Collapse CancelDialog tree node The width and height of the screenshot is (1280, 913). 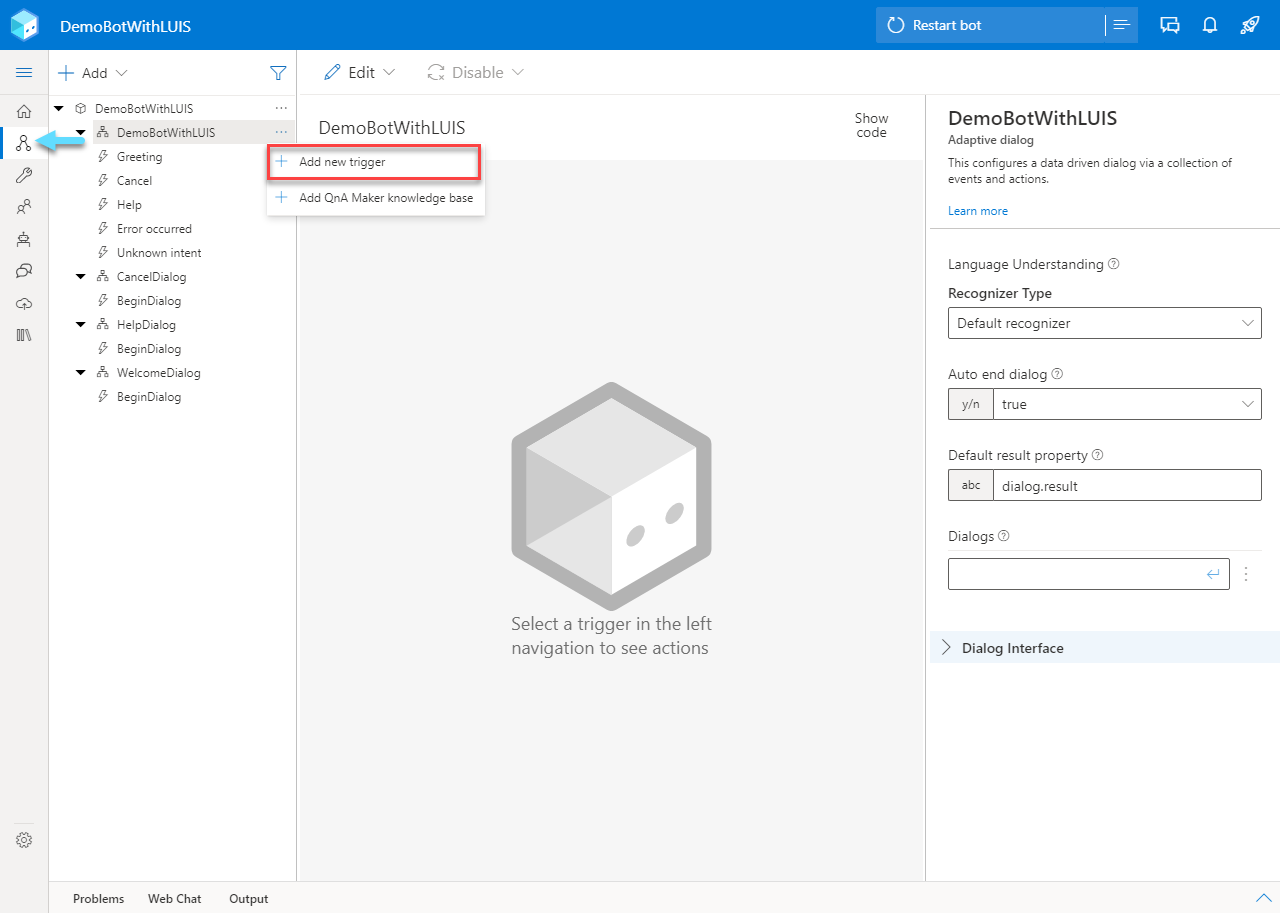click(81, 277)
